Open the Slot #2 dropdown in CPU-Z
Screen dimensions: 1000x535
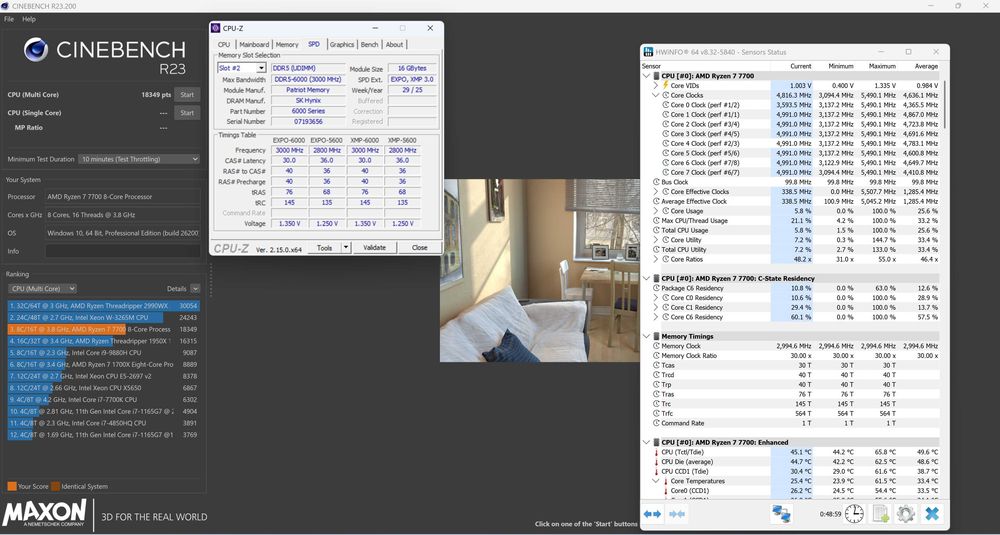[241, 68]
